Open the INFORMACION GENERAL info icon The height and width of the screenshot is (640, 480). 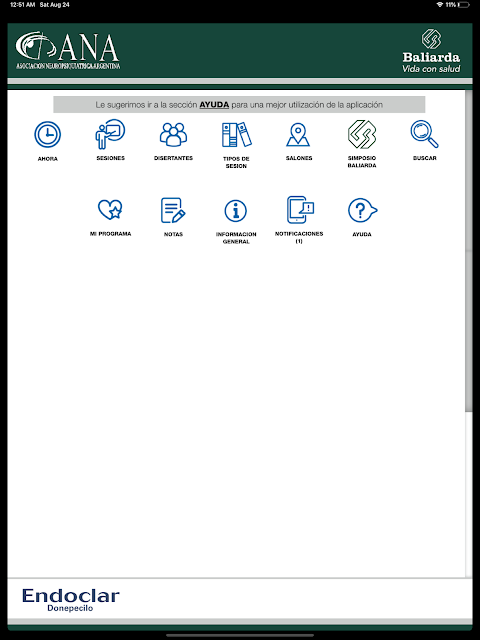tap(236, 211)
